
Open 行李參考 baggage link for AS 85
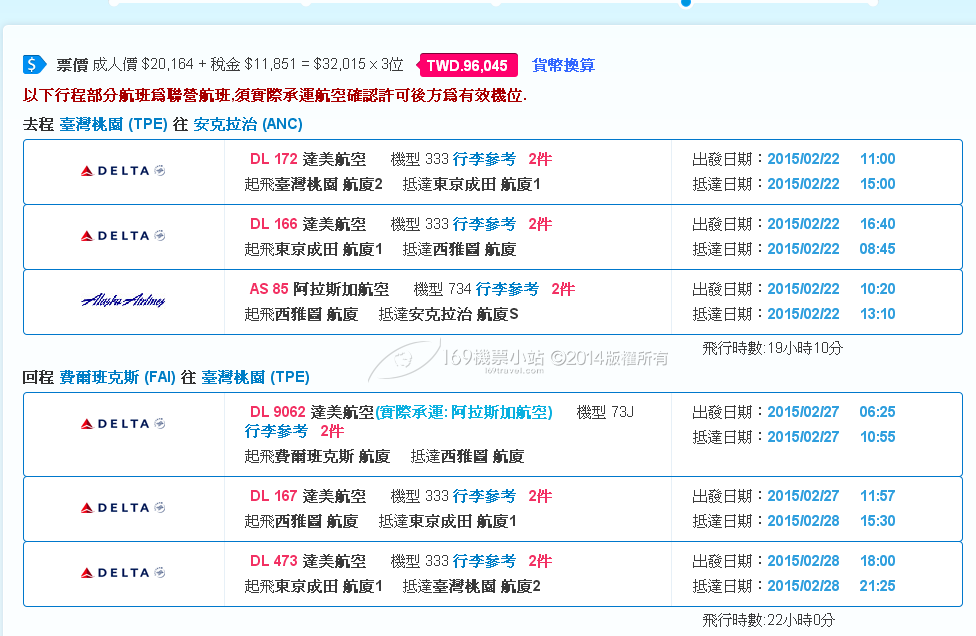click(x=507, y=289)
